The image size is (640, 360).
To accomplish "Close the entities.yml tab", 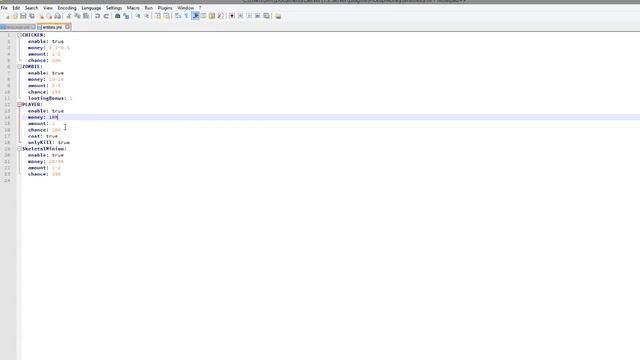I will (67, 27).
